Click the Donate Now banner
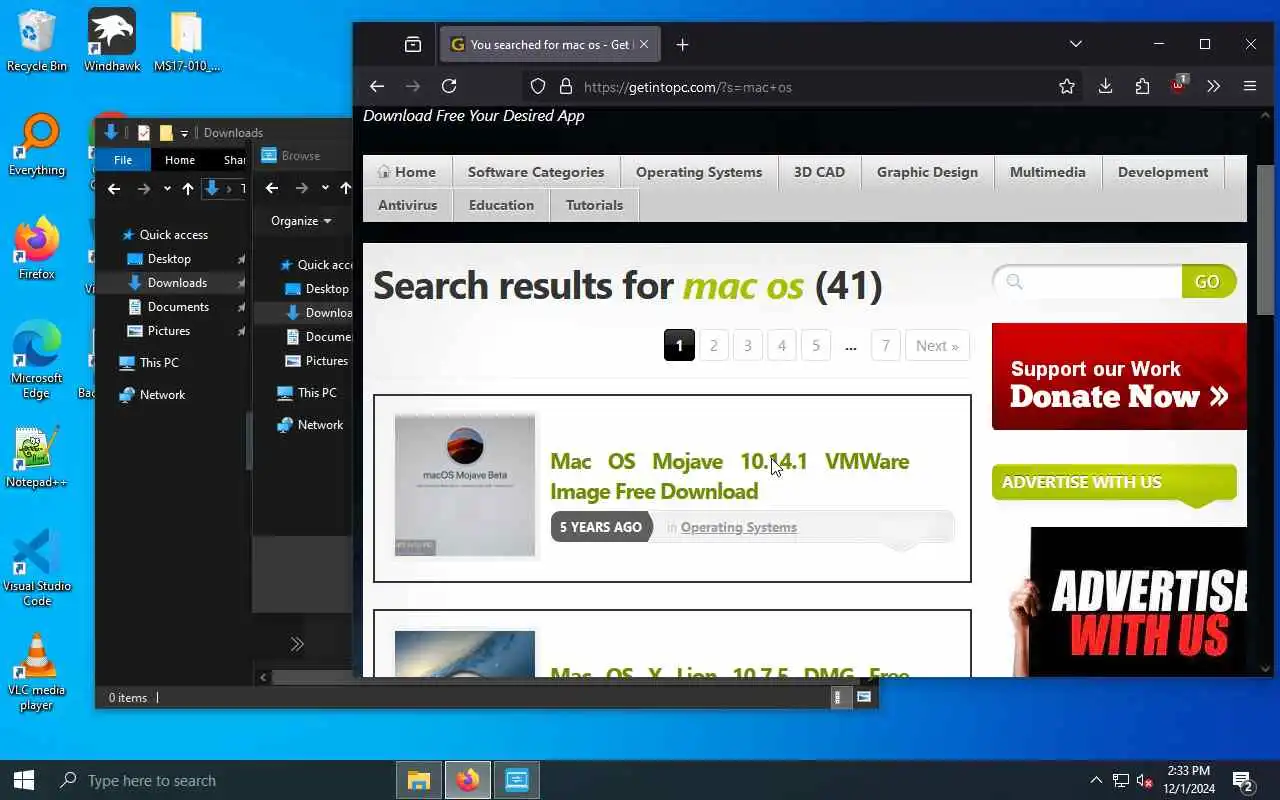The height and width of the screenshot is (800, 1280). click(x=1119, y=376)
